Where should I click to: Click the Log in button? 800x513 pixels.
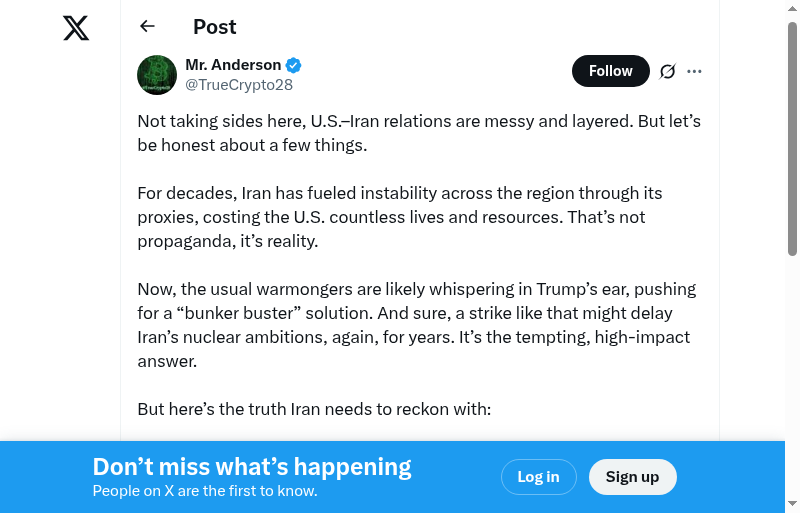pos(538,477)
